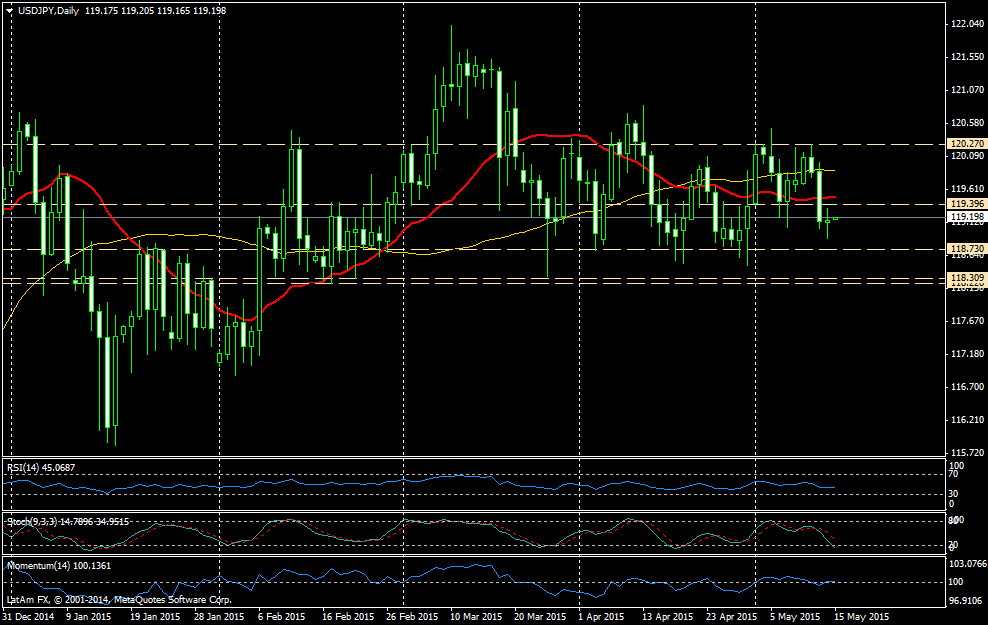Click the 118.730 price level tag
The height and width of the screenshot is (625, 988).
coord(965,248)
